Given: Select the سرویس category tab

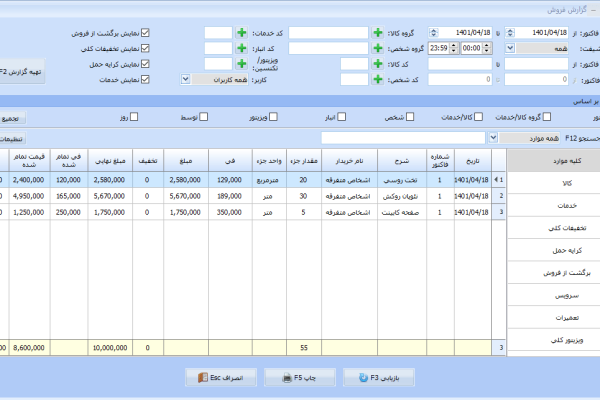Looking at the screenshot, I should click(x=554, y=296).
